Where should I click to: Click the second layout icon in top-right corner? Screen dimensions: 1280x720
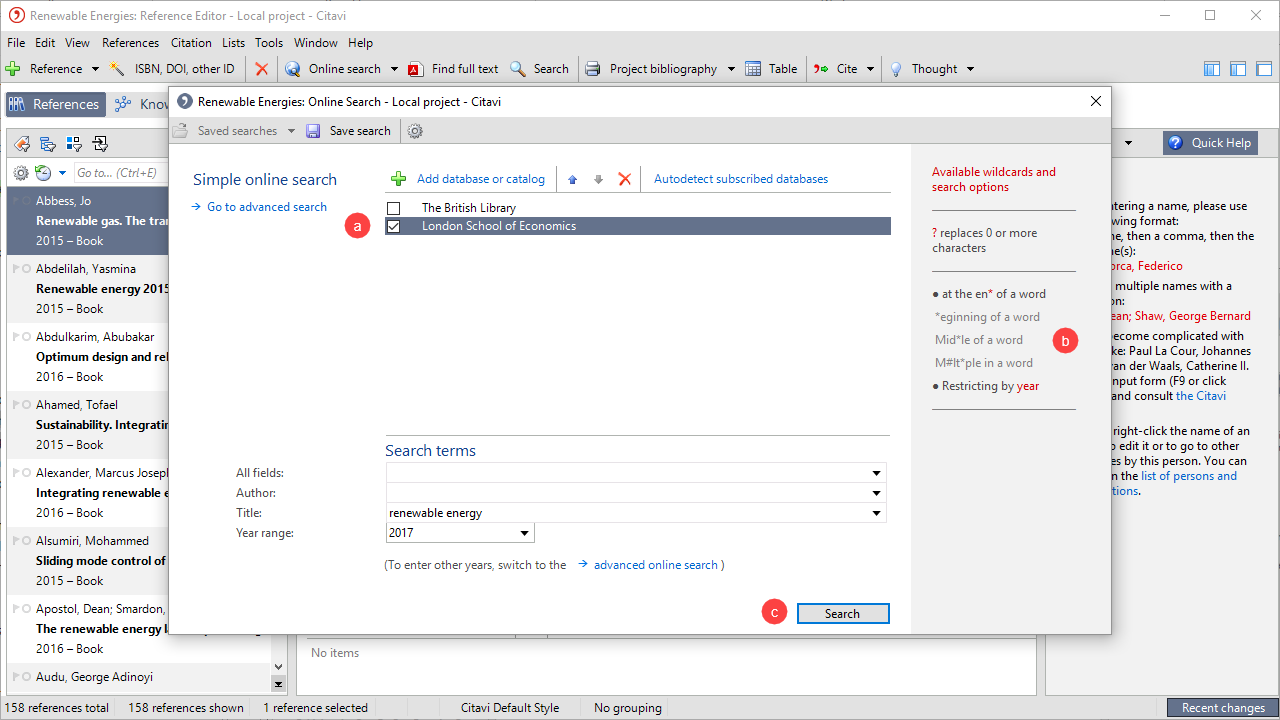(1238, 69)
